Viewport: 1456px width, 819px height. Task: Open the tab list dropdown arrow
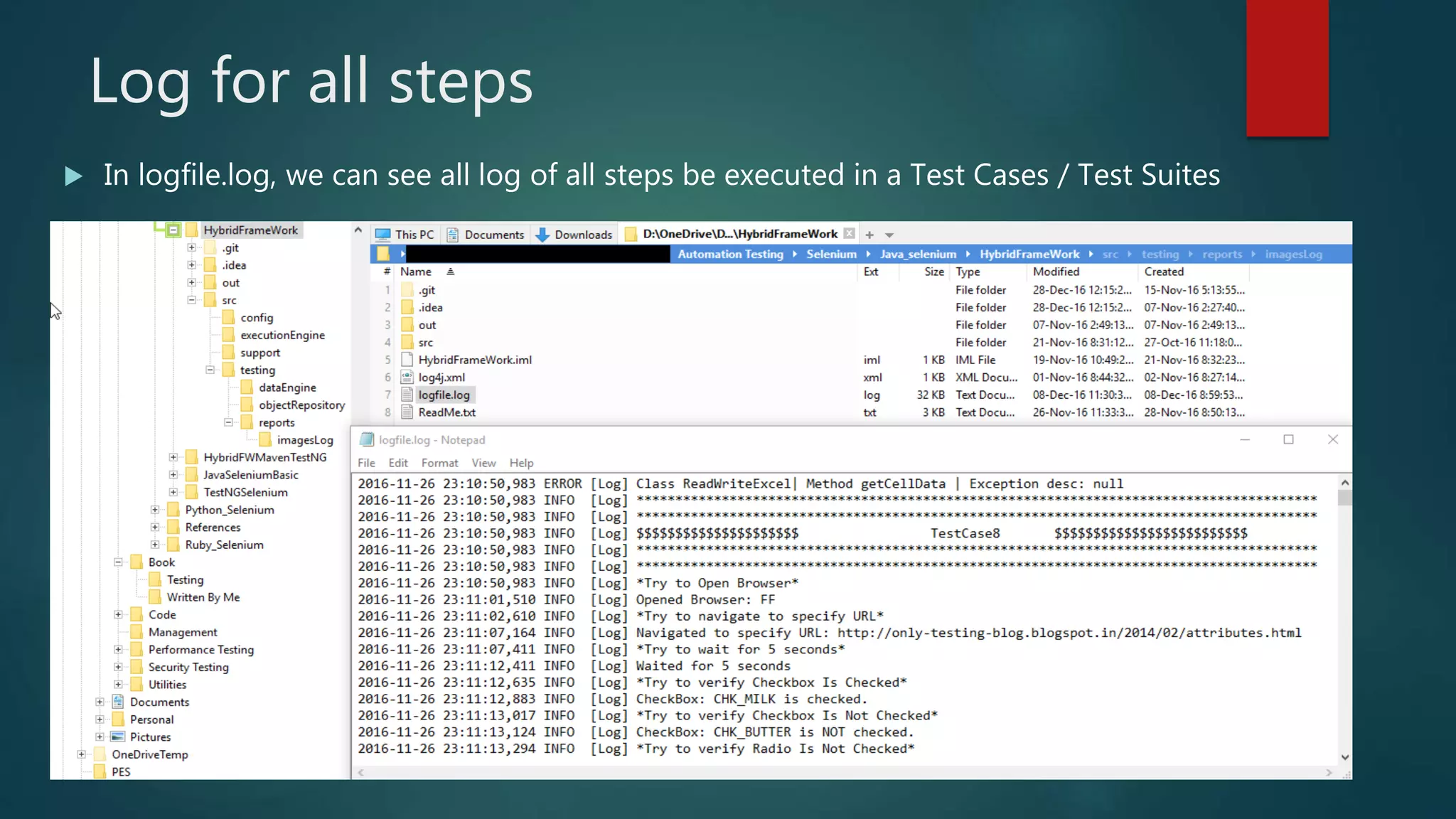coord(889,235)
